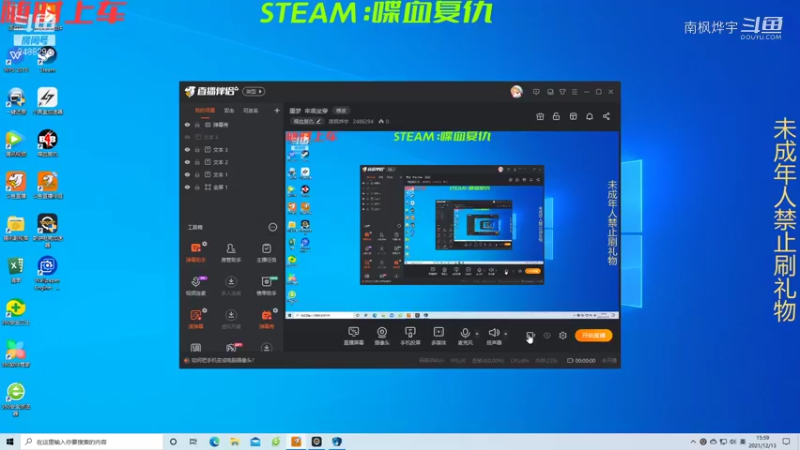Hide the 文本 3 source
This screenshot has height=450, width=800.
point(187,149)
